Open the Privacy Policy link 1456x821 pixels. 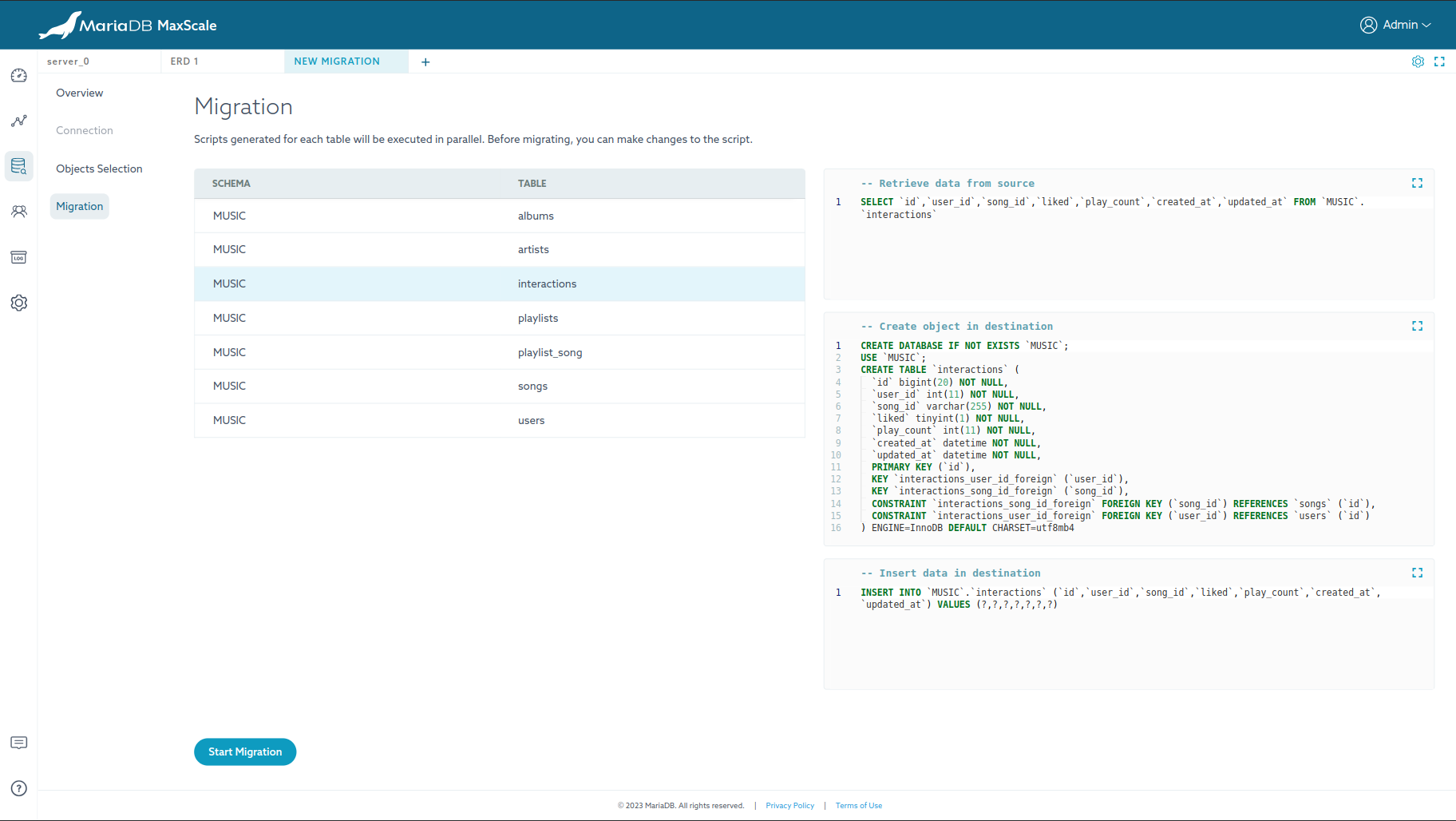coord(789,806)
